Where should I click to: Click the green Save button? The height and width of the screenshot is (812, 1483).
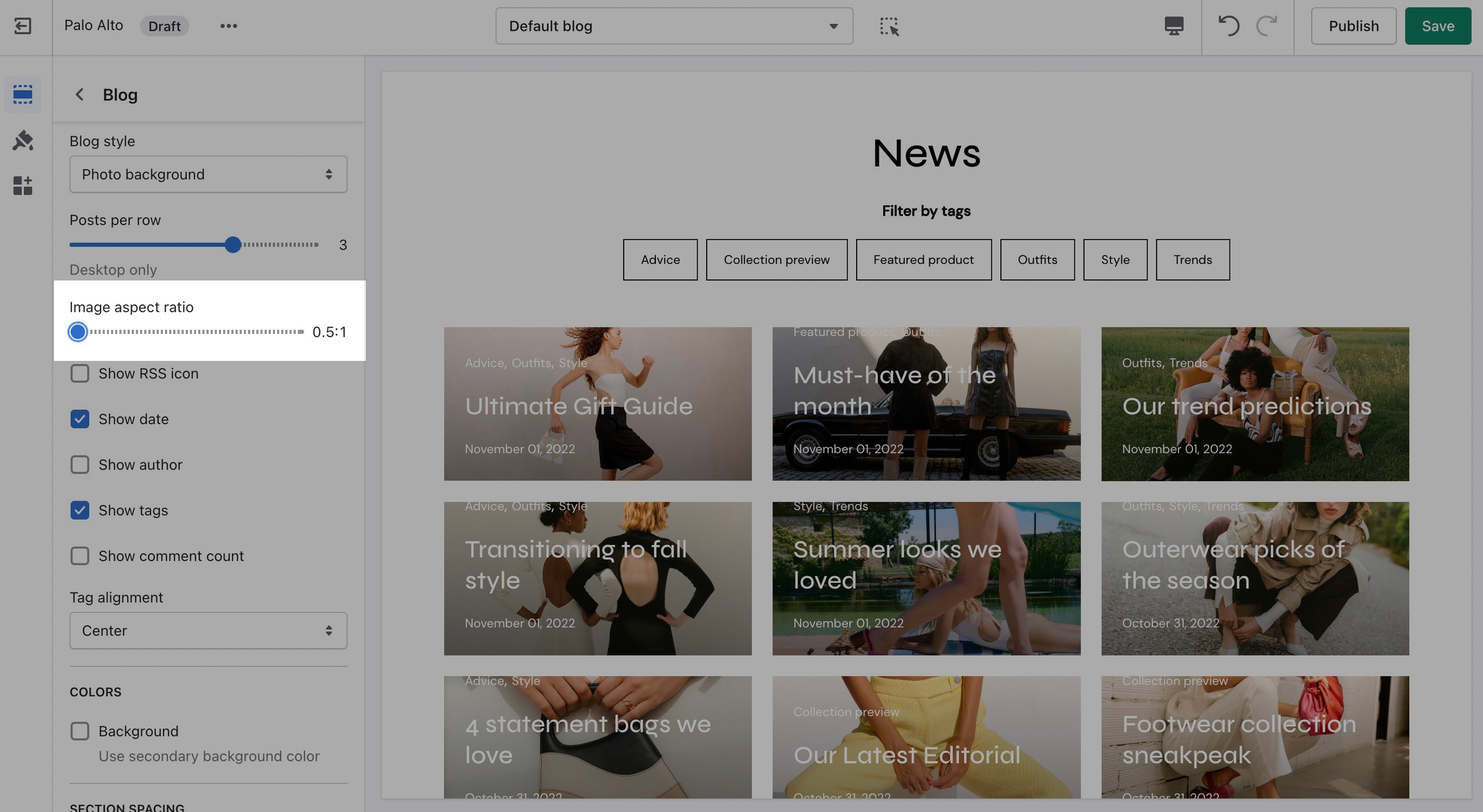coord(1437,26)
